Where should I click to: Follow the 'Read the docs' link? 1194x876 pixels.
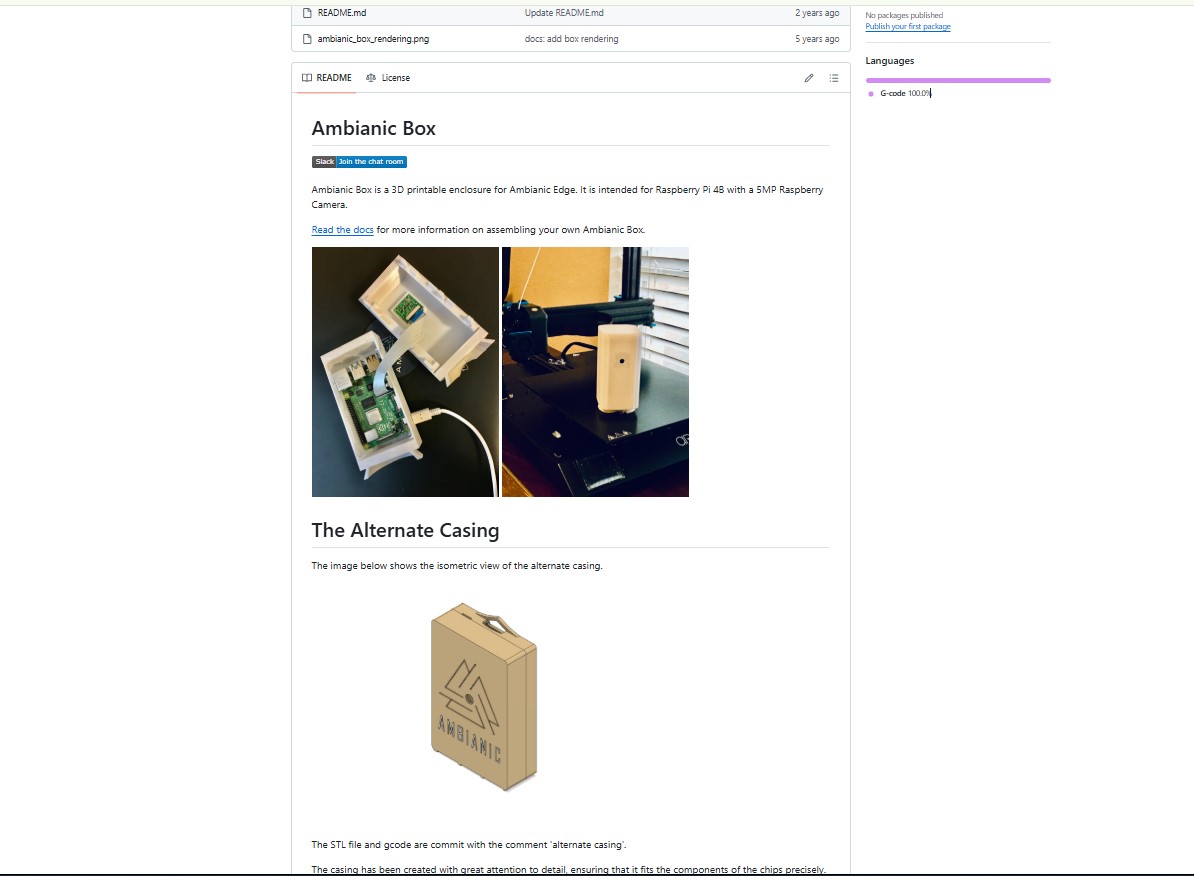(343, 229)
